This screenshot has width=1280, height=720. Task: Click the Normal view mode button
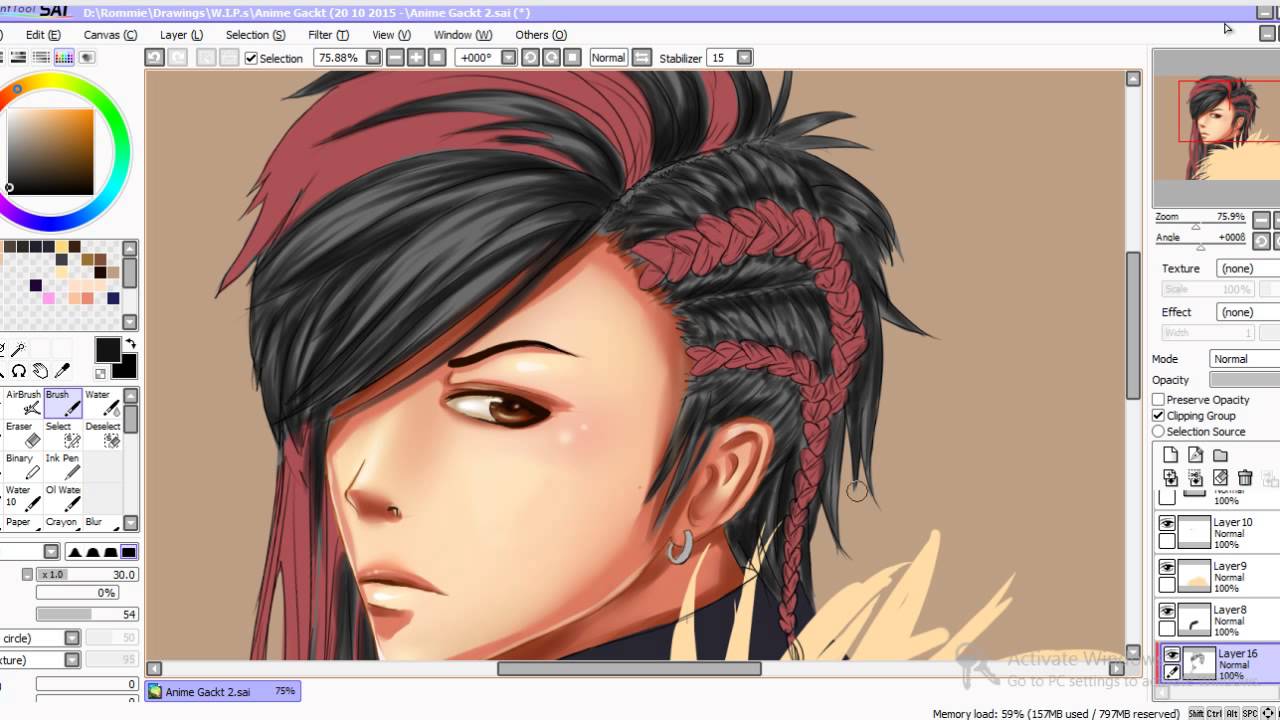(x=608, y=58)
